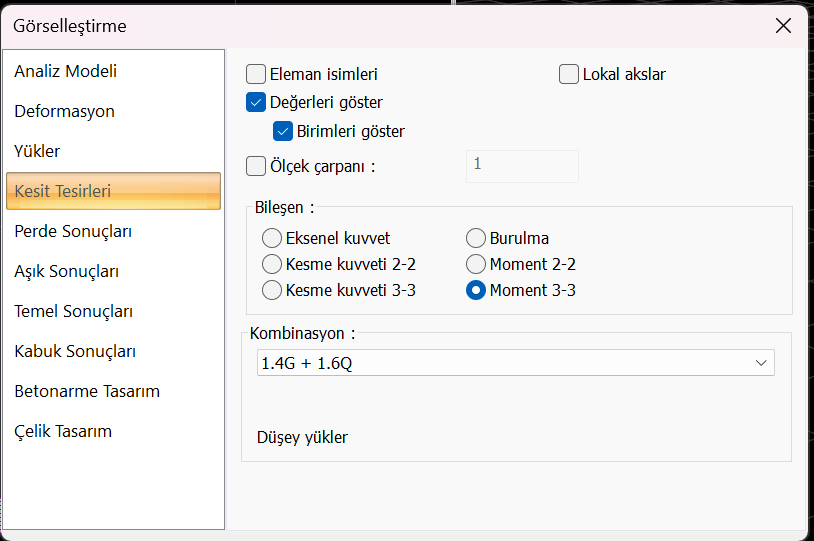Viewport: 814px width, 541px height.
Task: Open Betonarme Tasarım section
Action: point(87,391)
